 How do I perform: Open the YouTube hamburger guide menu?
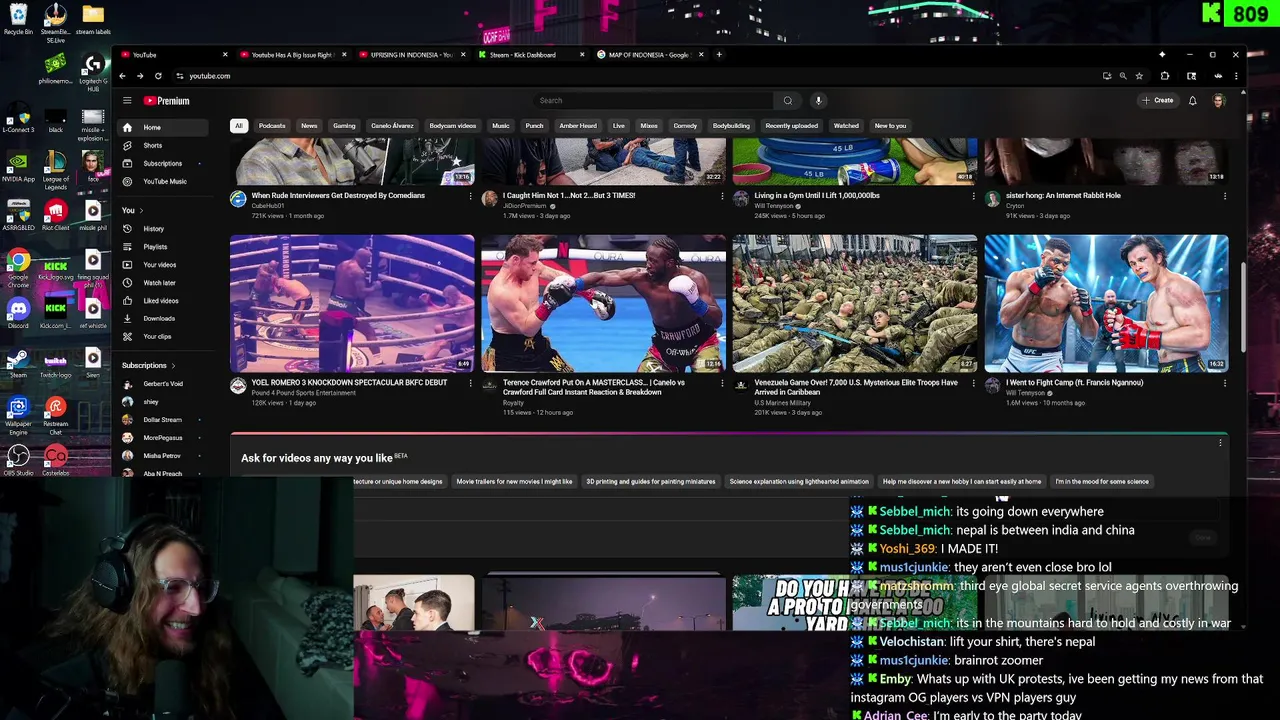point(127,101)
